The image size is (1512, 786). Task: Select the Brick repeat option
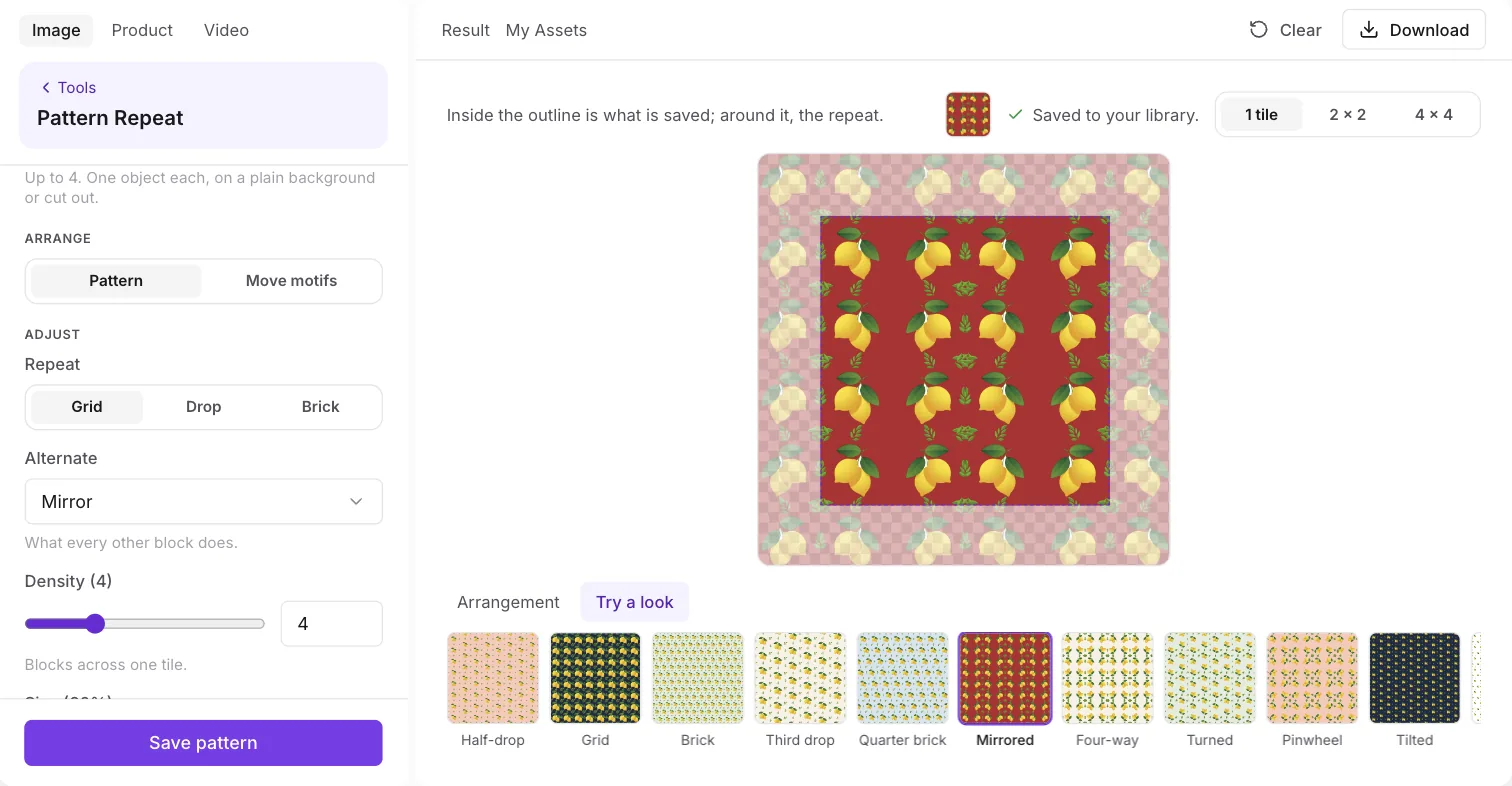320,407
